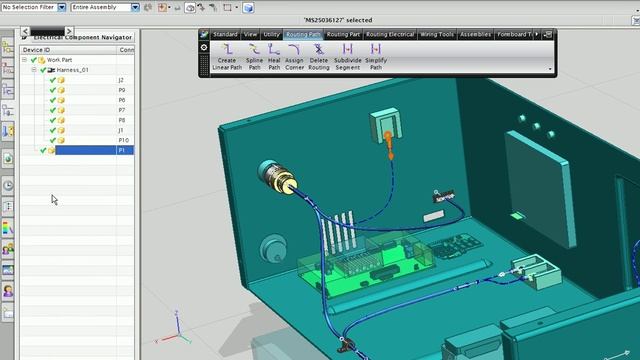Open the assembly navigator sidebar icon at top
Screen dimensions: 640x360
pyautogui.click(x=8, y=48)
